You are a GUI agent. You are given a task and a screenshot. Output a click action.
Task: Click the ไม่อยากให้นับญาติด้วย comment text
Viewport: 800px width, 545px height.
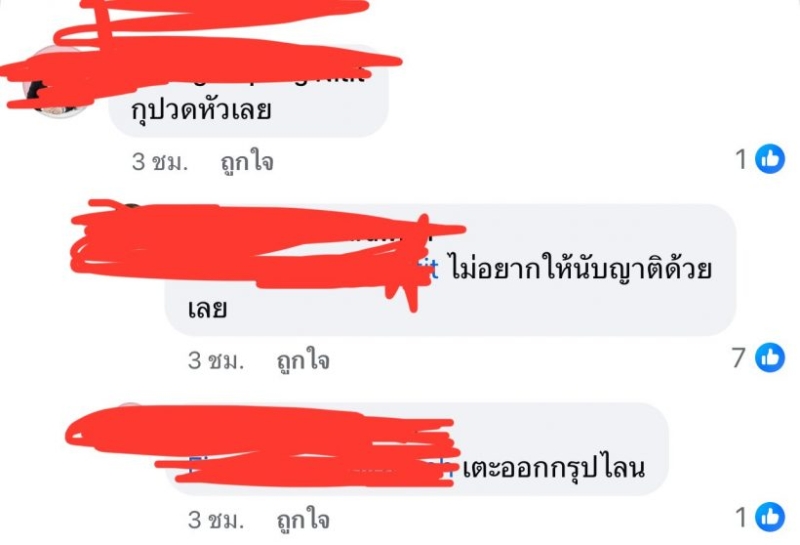[x=582, y=269]
